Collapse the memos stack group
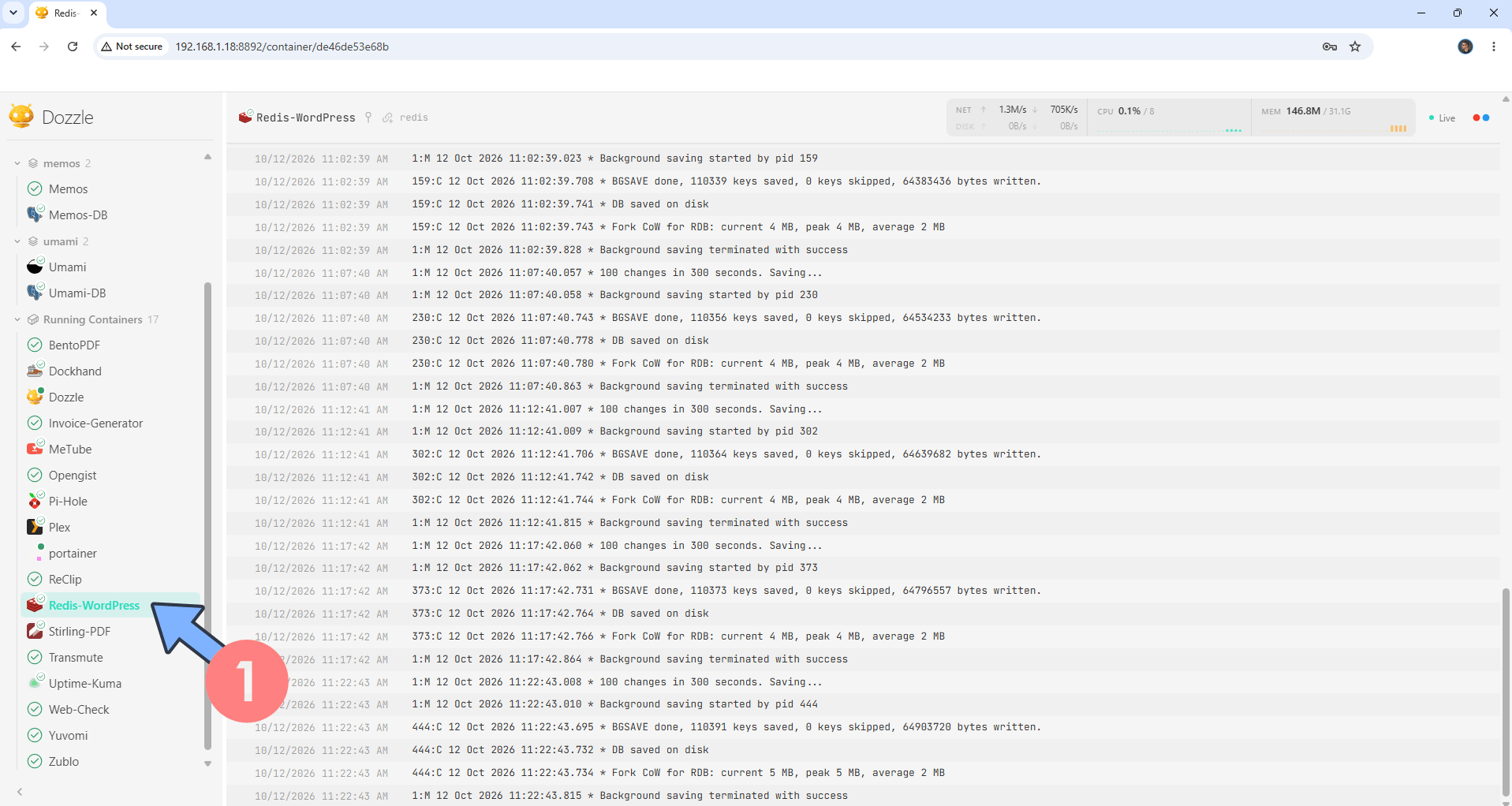The image size is (1512, 806). coord(17,163)
